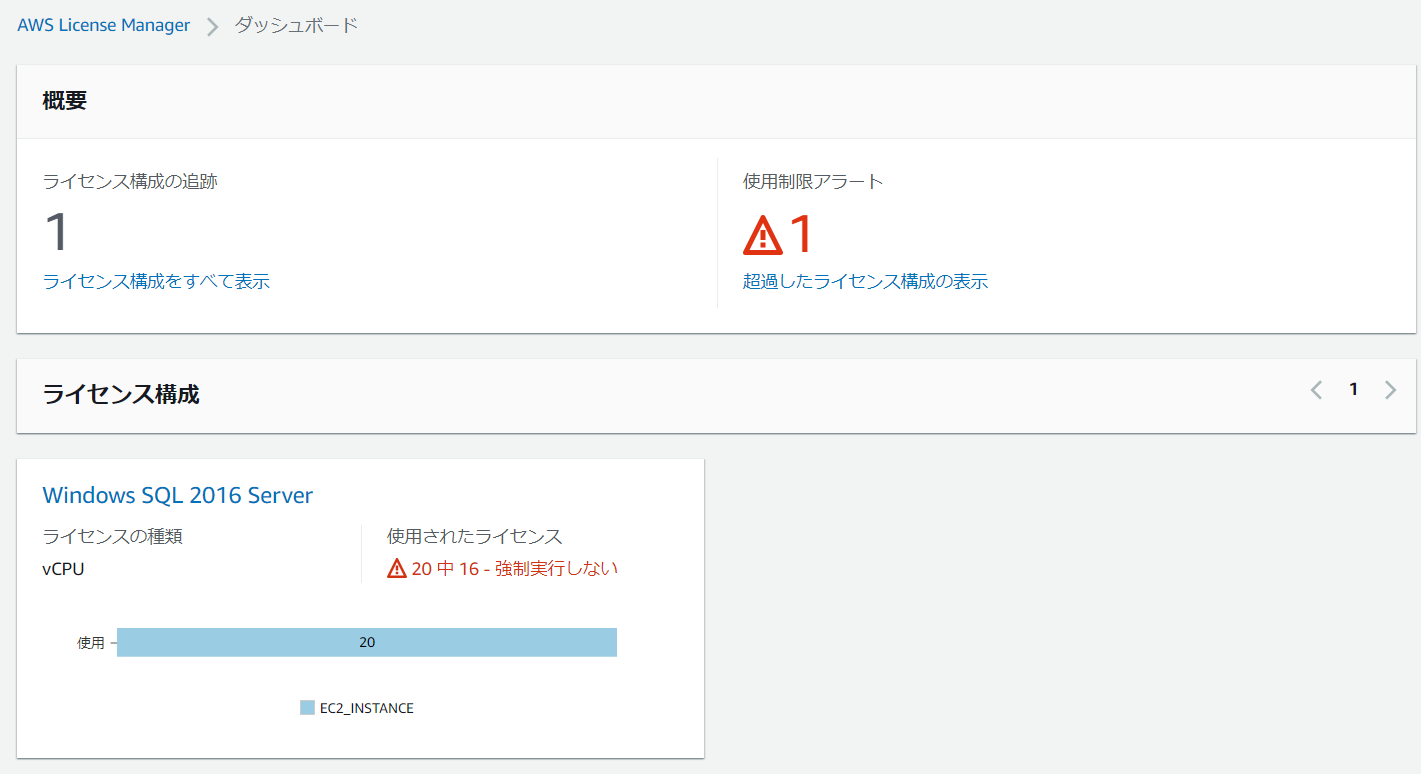Image resolution: width=1421 pixels, height=774 pixels.
Task: Go to the next page of ライセンス構成
Action: [1390, 390]
